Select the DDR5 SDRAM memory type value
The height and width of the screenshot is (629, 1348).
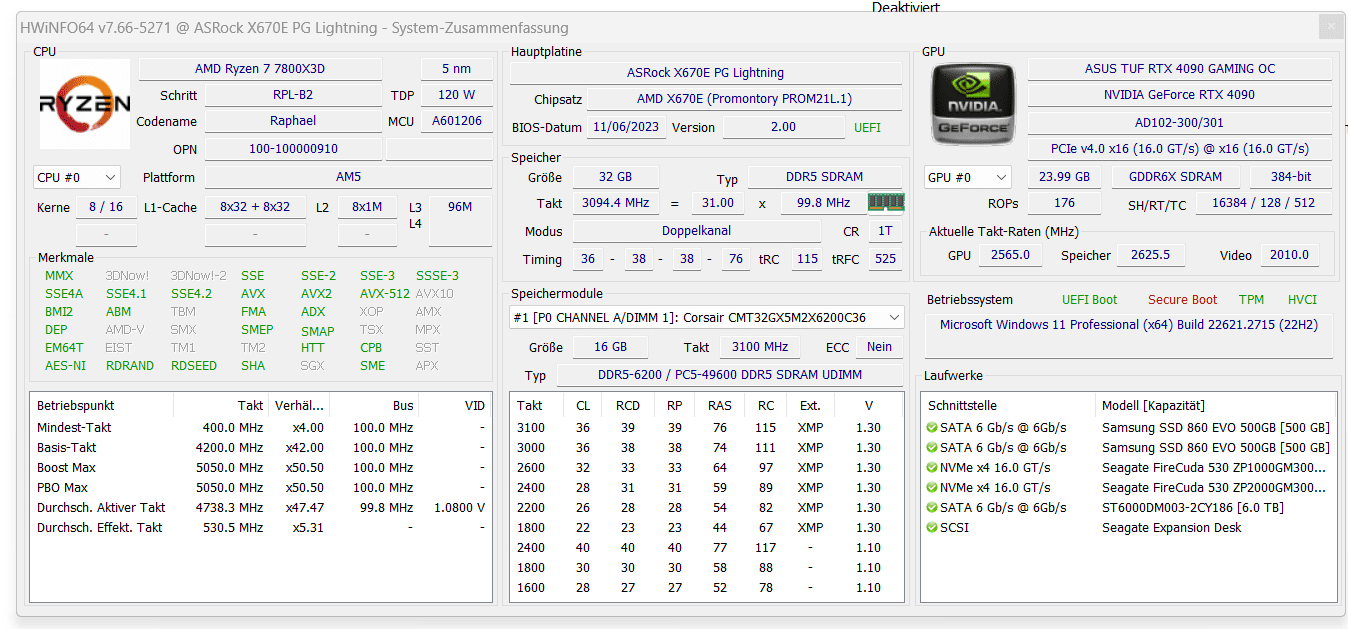[824, 177]
